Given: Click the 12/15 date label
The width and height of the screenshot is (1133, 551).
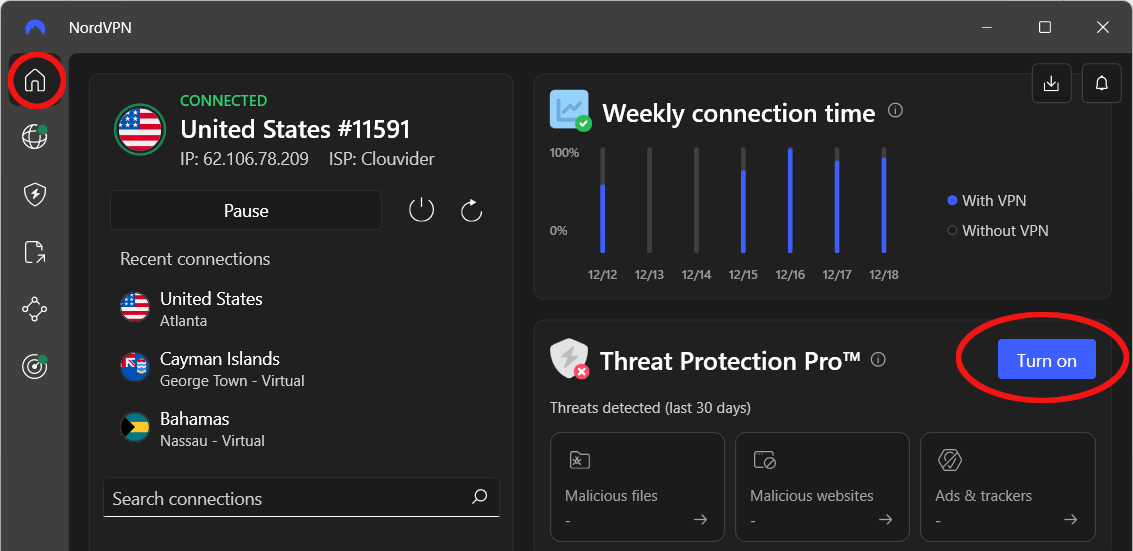Looking at the screenshot, I should [743, 274].
